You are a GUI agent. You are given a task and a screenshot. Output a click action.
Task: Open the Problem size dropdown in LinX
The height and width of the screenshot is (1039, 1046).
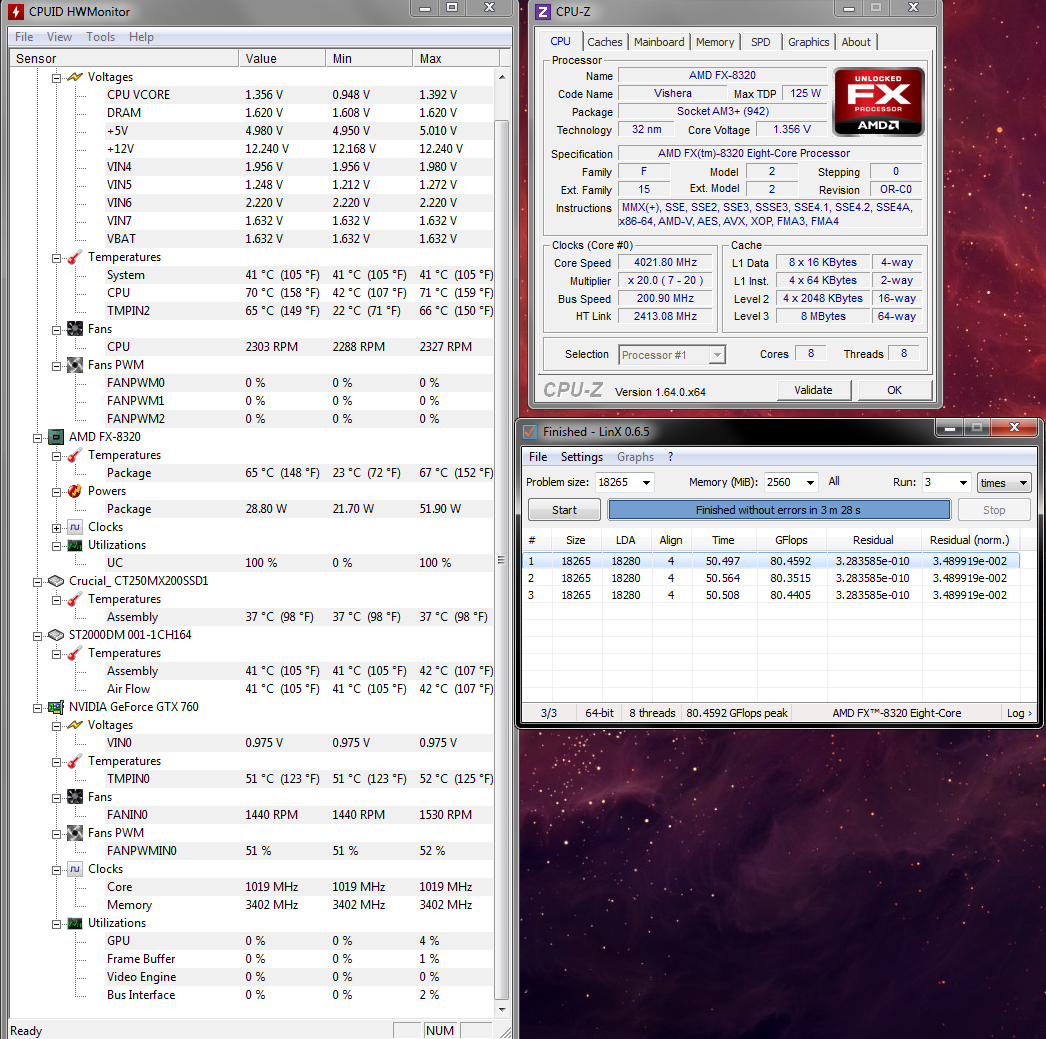[x=646, y=482]
